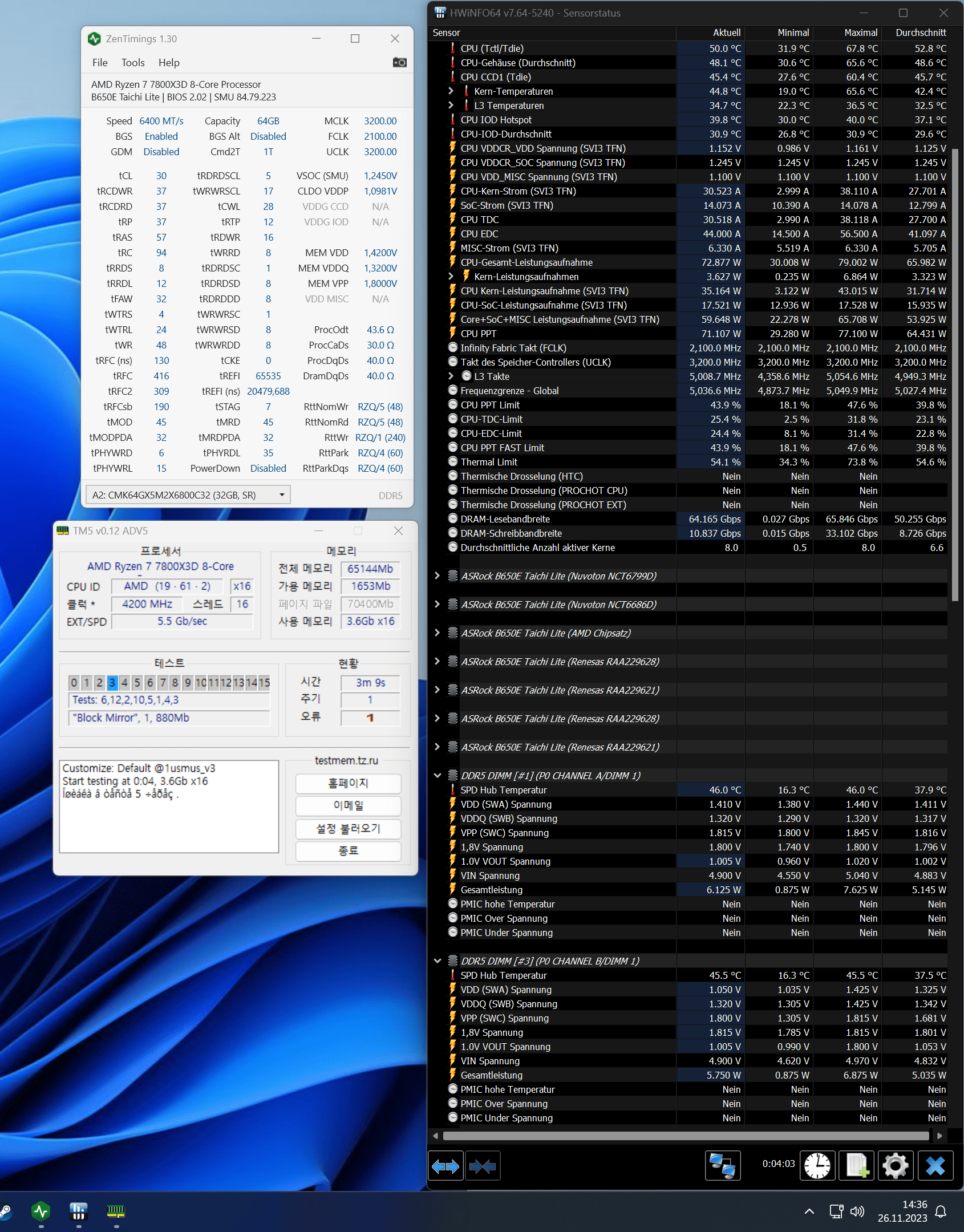The image size is (964, 1232).
Task: Expand the Kern-Leistungsaufnahmen row
Action: (451, 276)
